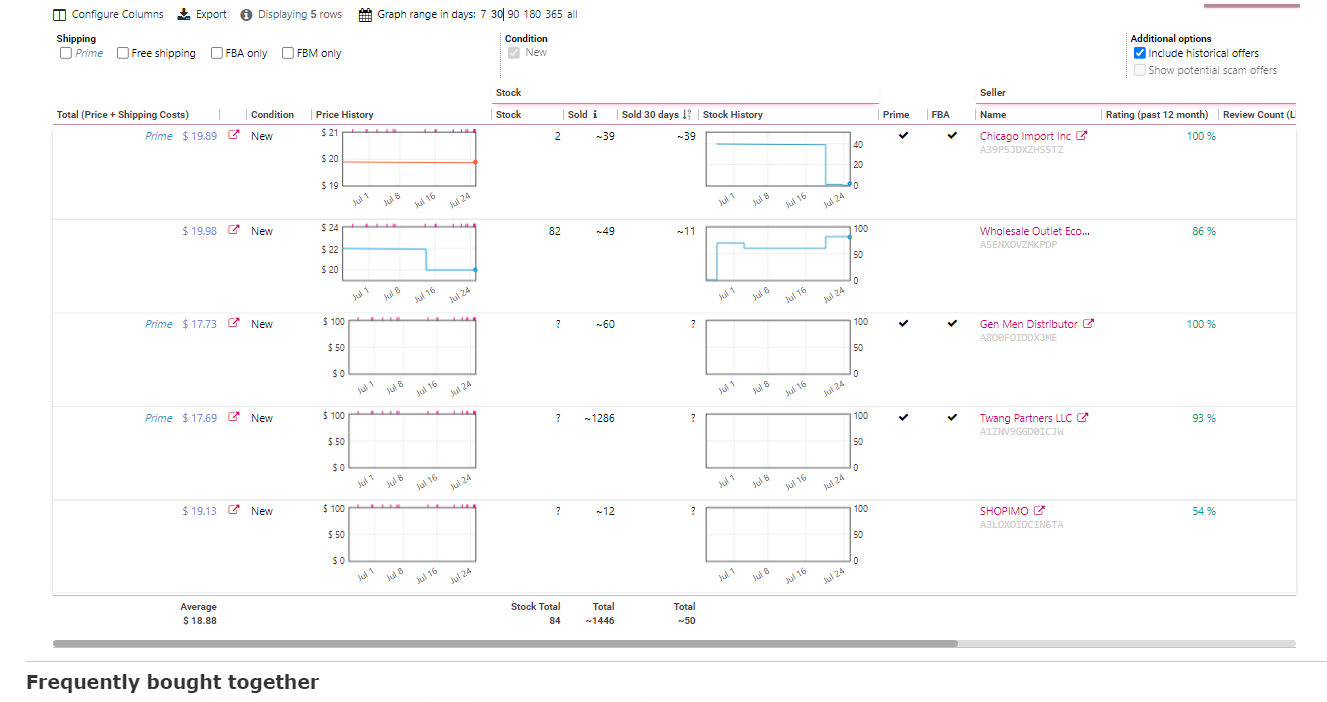This screenshot has height=702, width=1327.
Task: Click the ~1286 sold value
Action: point(599,418)
